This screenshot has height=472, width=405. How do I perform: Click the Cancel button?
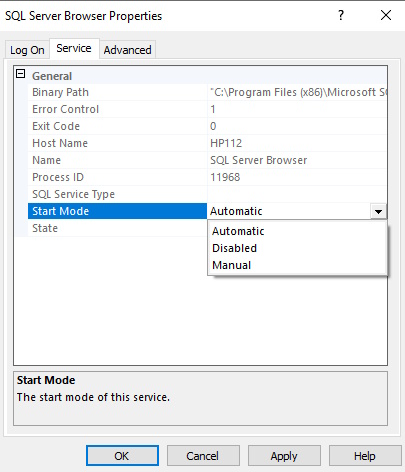point(203,455)
